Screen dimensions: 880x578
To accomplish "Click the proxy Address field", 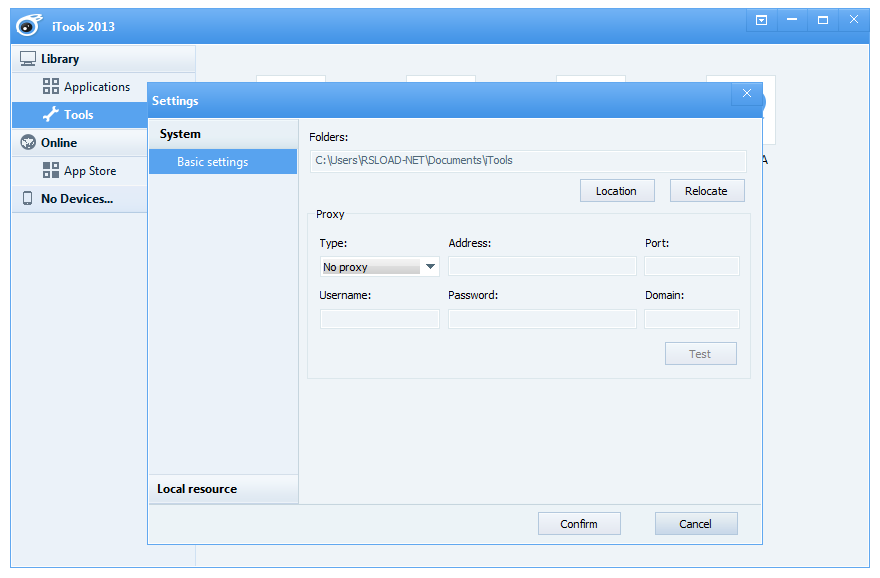I will point(542,266).
